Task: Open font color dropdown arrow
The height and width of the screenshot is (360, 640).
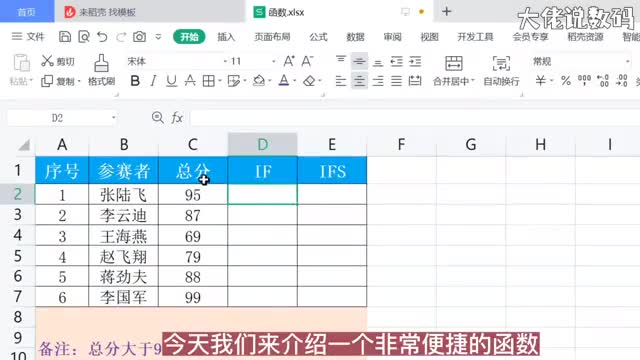Action: [295, 81]
